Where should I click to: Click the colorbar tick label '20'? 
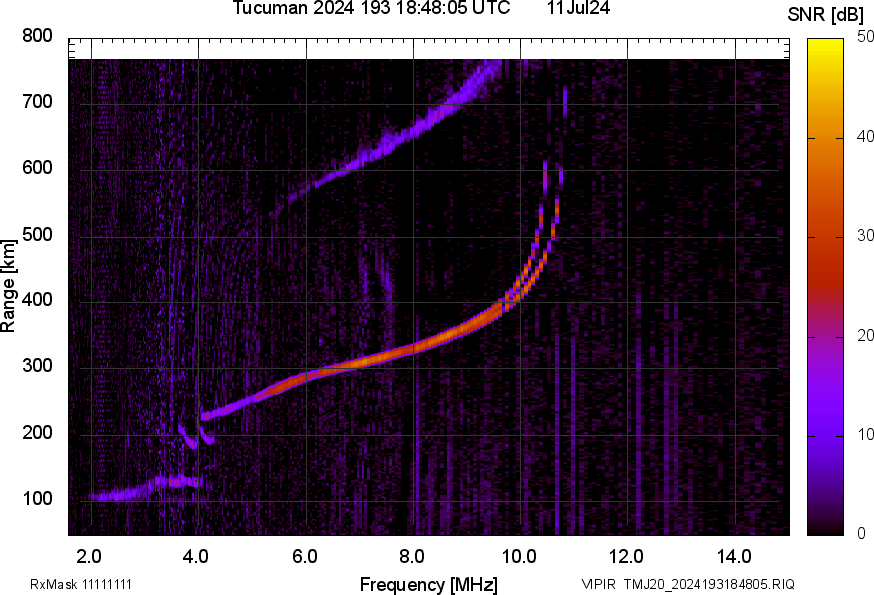(865, 335)
